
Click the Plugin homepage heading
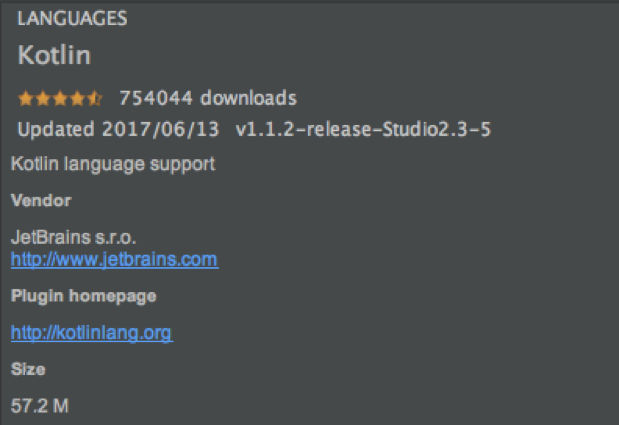pos(83,297)
